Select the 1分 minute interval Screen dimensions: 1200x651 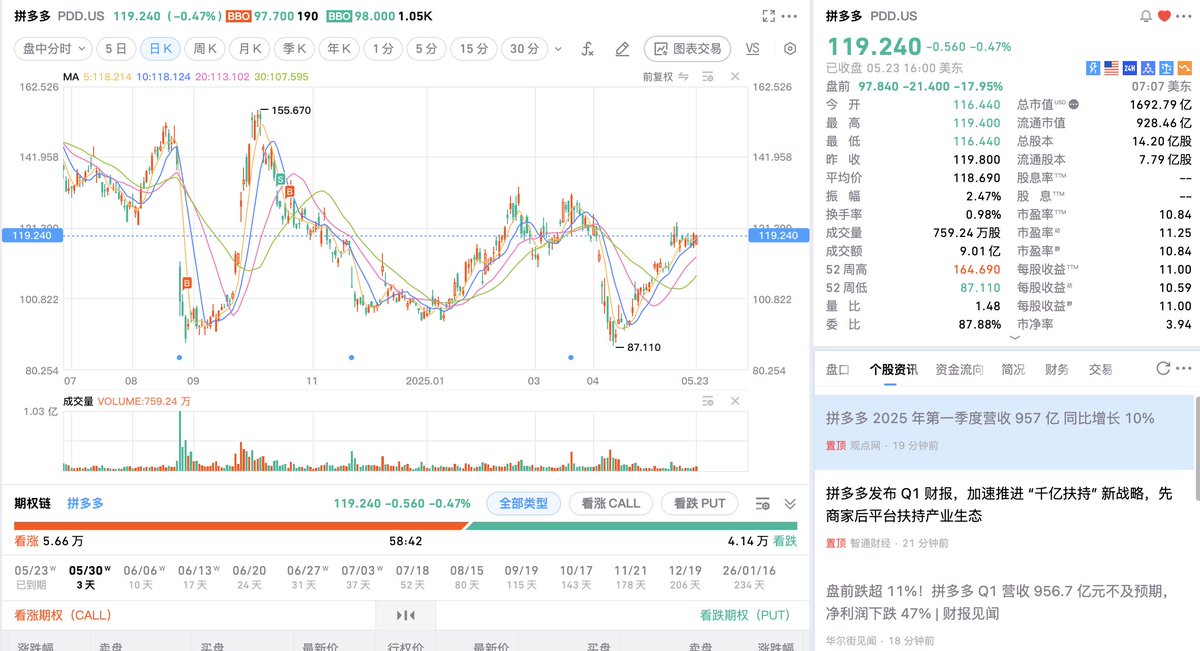coord(381,48)
